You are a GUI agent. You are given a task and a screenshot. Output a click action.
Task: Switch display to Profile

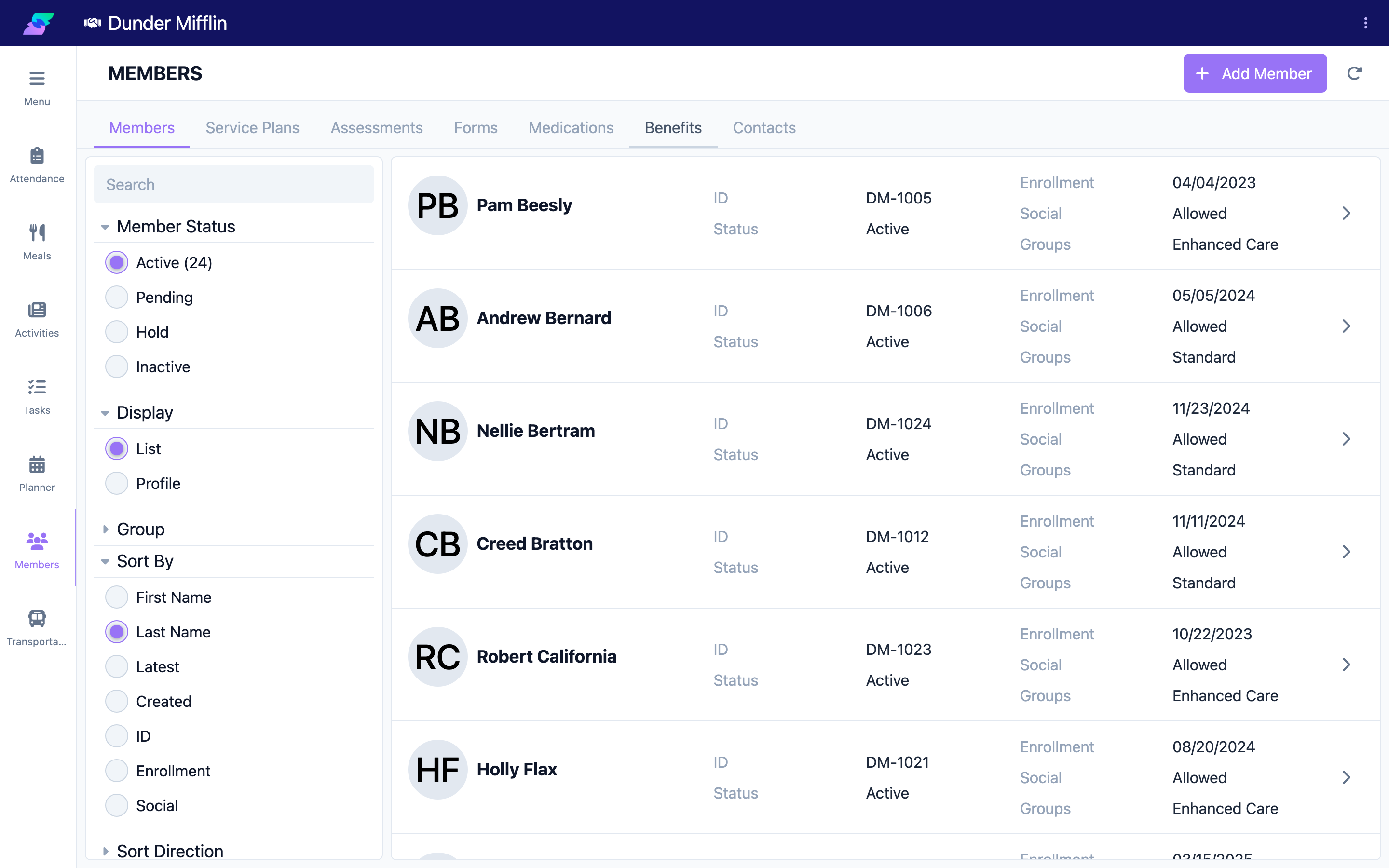tap(117, 483)
